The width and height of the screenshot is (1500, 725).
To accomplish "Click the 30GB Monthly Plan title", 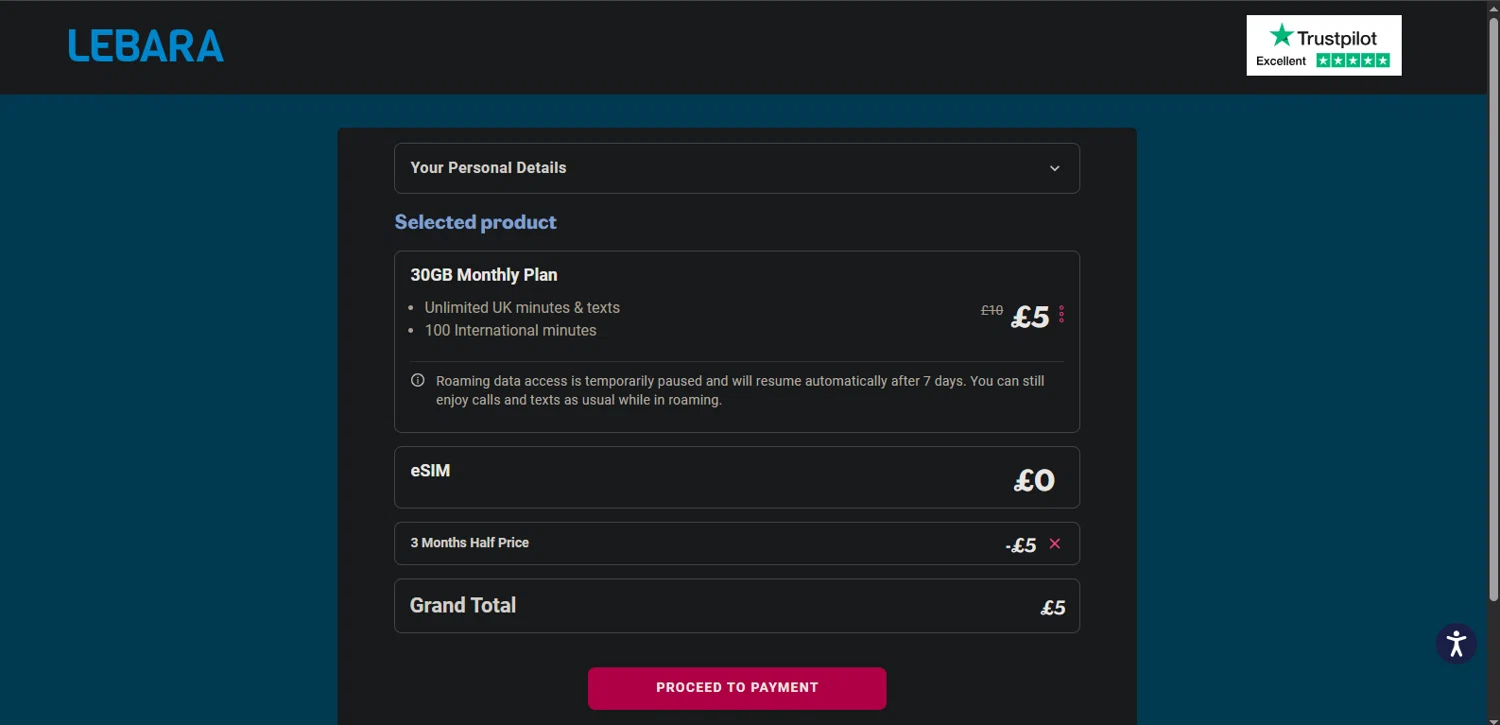I will pyautogui.click(x=484, y=275).
